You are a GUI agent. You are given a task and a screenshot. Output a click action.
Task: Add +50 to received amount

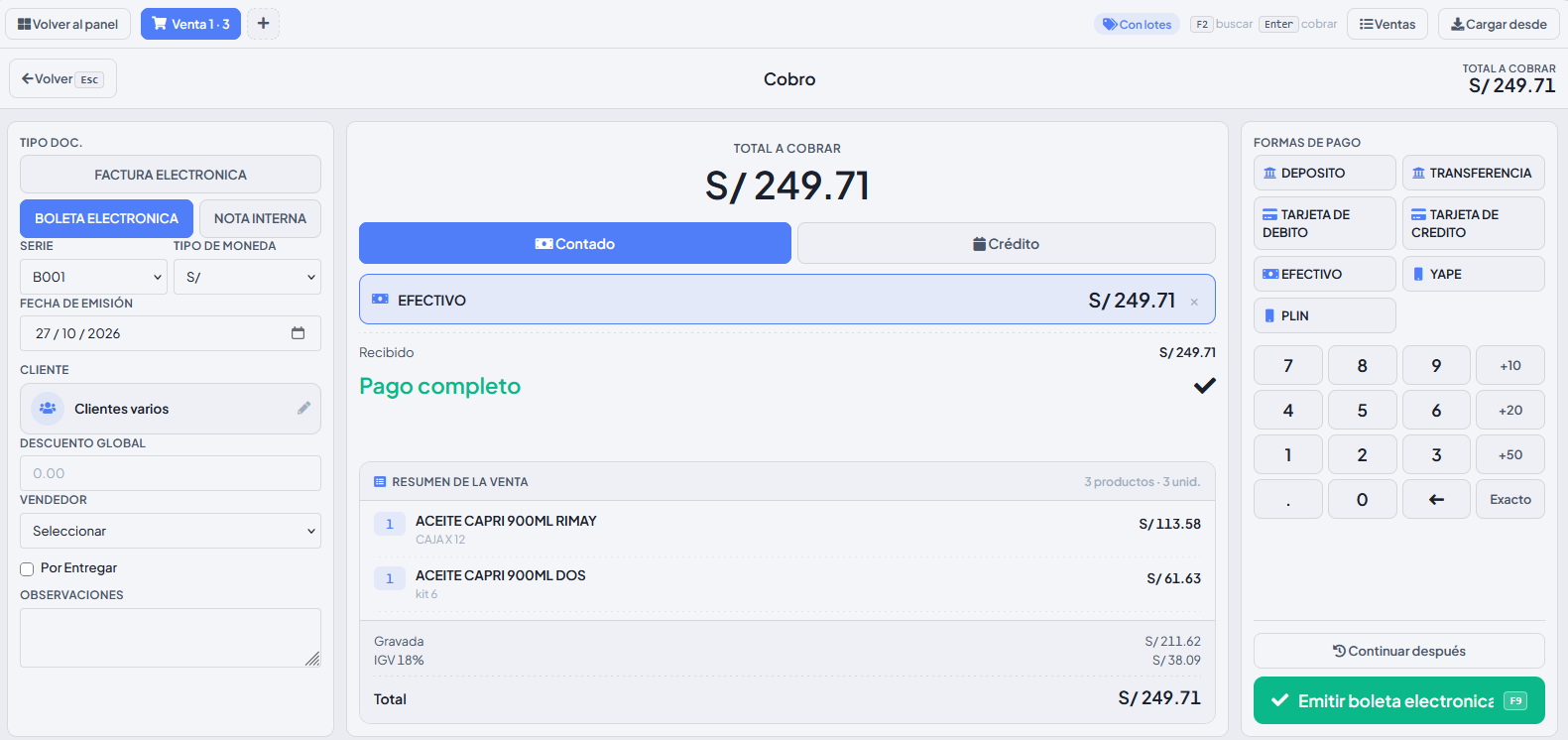click(1510, 454)
